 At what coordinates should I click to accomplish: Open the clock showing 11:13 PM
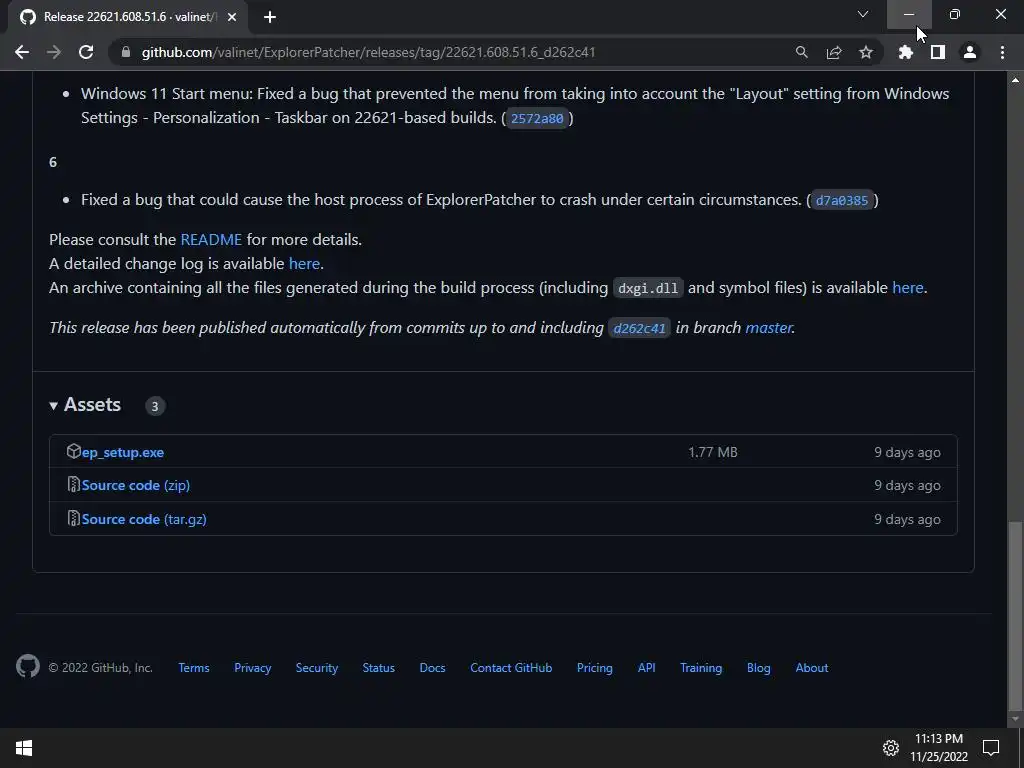939,748
